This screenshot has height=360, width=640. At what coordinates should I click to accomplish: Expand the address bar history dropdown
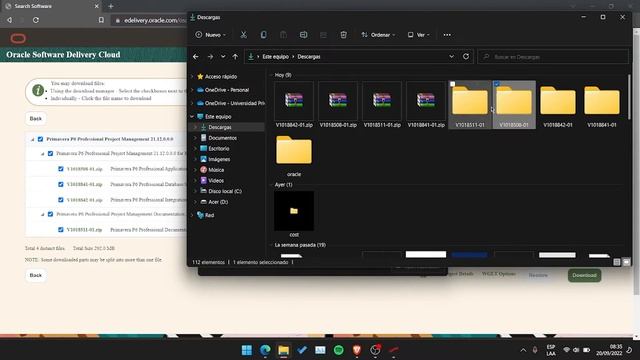[451, 56]
